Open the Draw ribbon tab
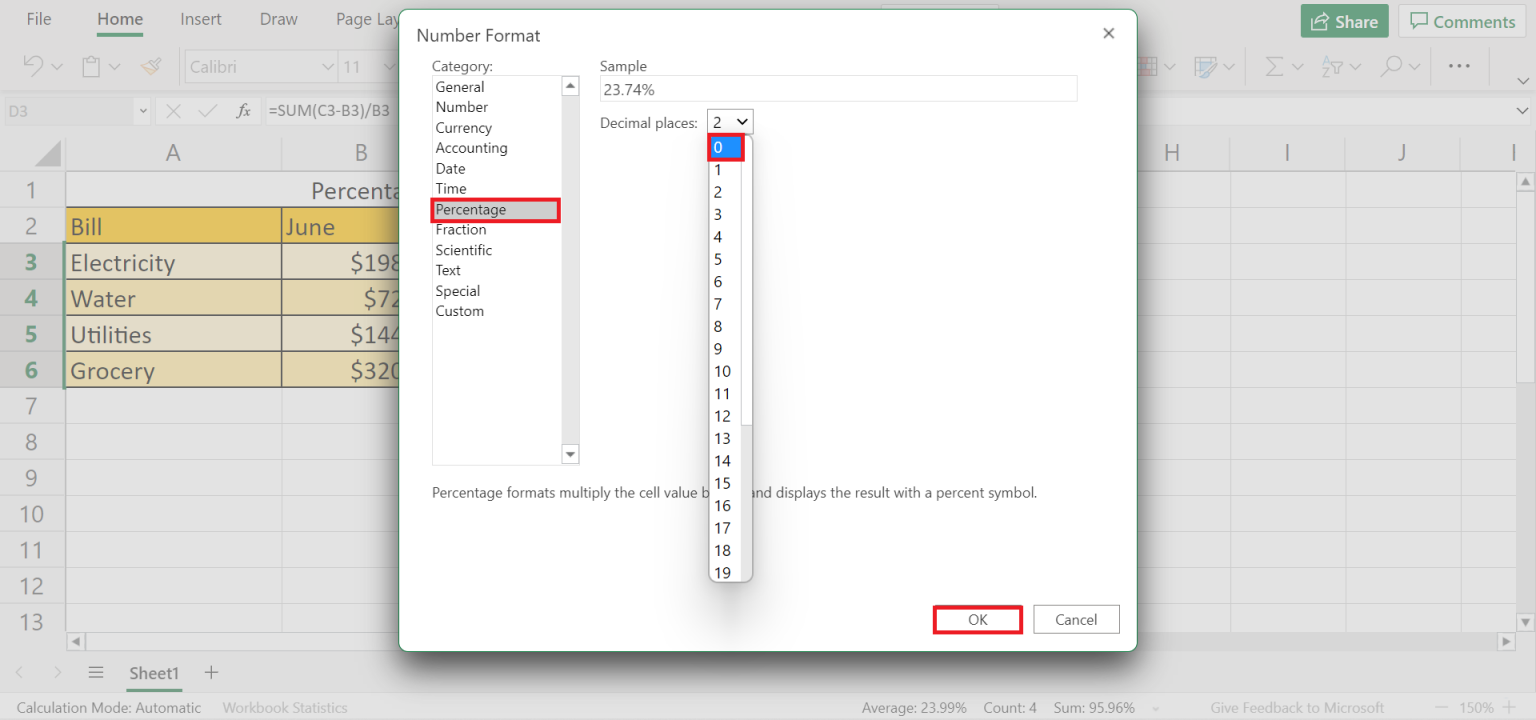Image resolution: width=1536 pixels, height=720 pixels. pyautogui.click(x=277, y=18)
